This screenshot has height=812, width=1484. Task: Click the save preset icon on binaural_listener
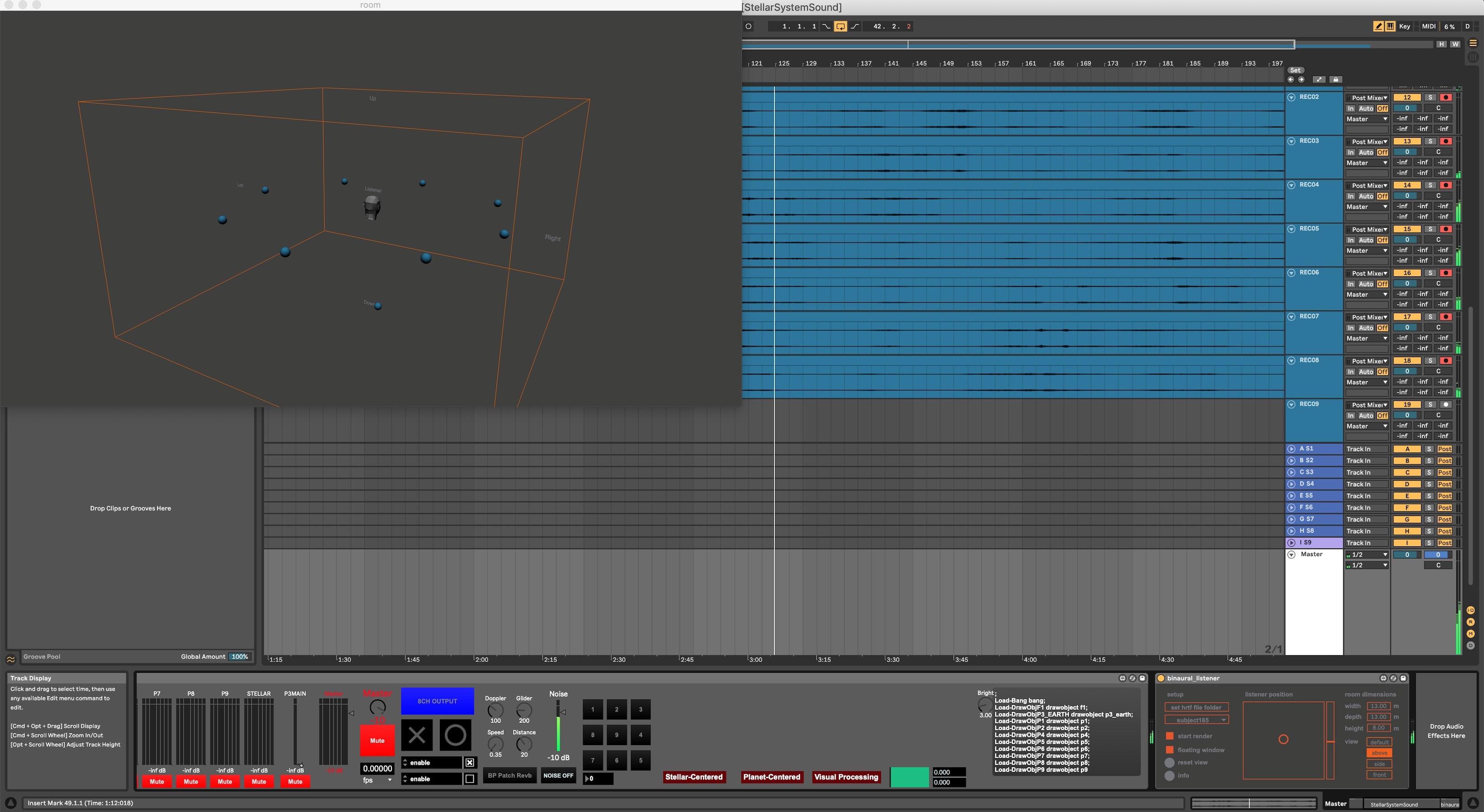(1403, 678)
